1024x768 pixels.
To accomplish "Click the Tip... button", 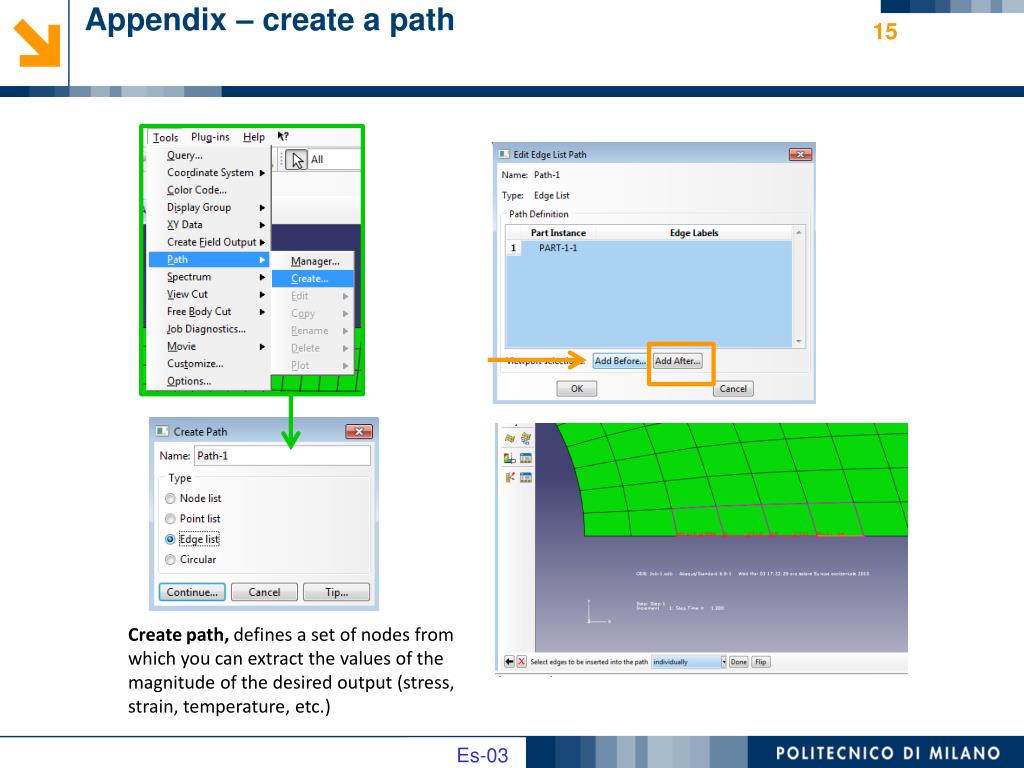I will [x=336, y=592].
